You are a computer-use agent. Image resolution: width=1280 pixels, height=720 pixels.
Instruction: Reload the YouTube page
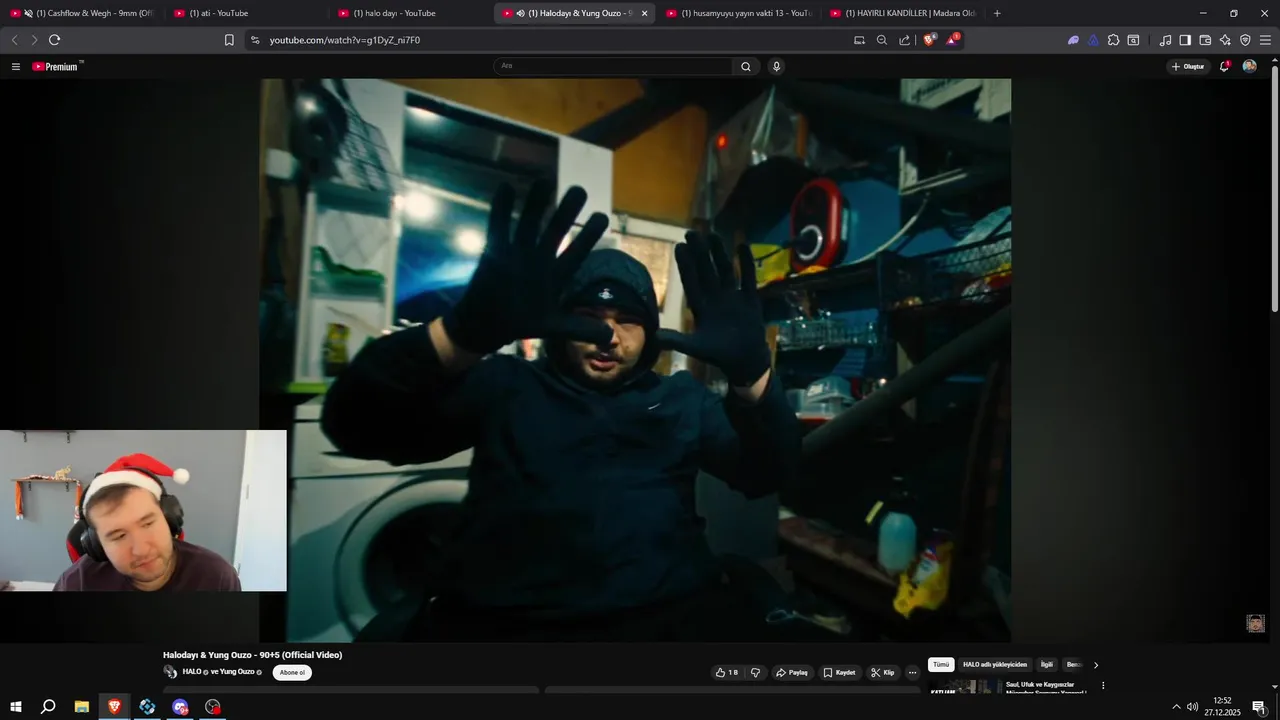pyautogui.click(x=54, y=40)
